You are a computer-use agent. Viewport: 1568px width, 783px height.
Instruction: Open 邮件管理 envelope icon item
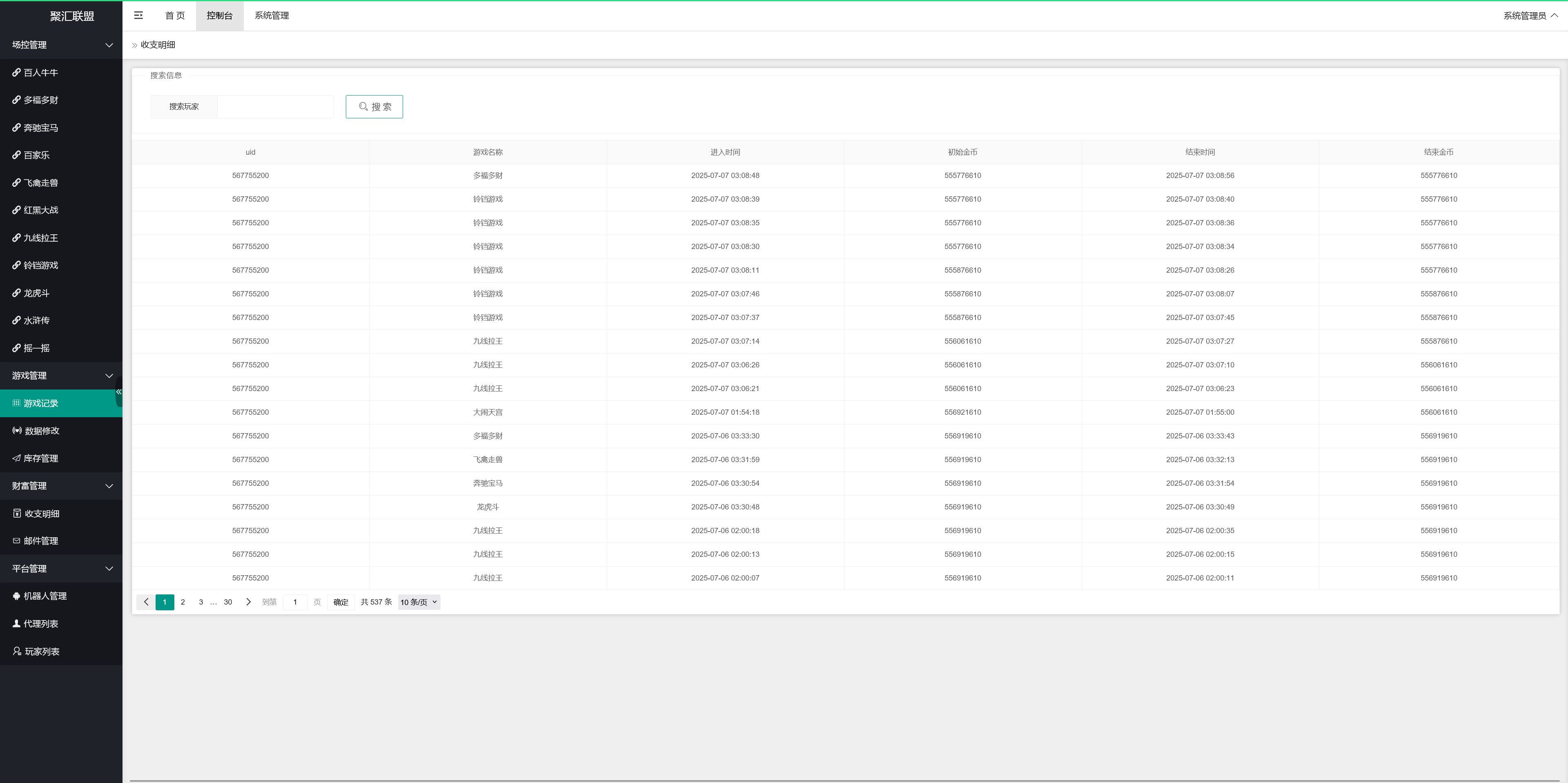click(40, 541)
